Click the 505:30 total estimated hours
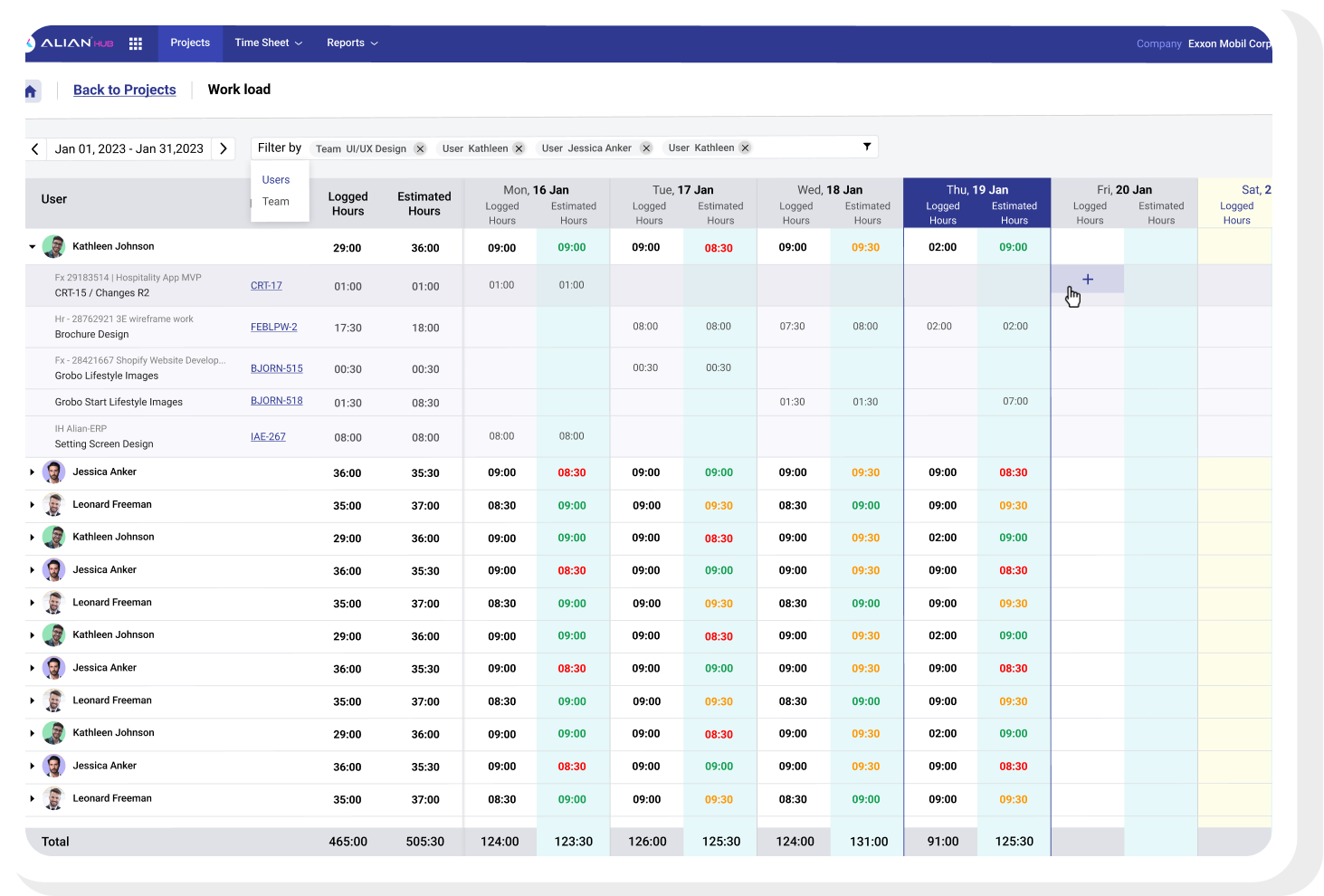Viewport: 1324px width, 896px height. click(425, 842)
